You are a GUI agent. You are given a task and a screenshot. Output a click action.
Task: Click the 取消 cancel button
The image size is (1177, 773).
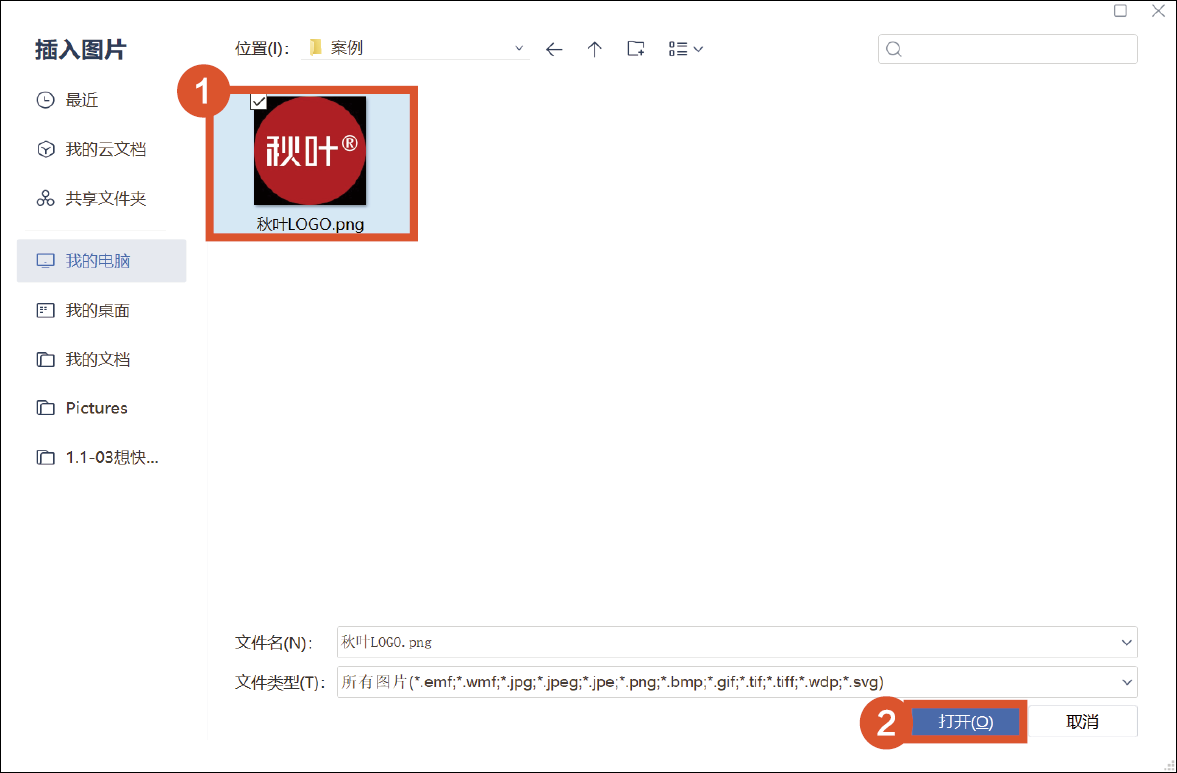point(1082,722)
